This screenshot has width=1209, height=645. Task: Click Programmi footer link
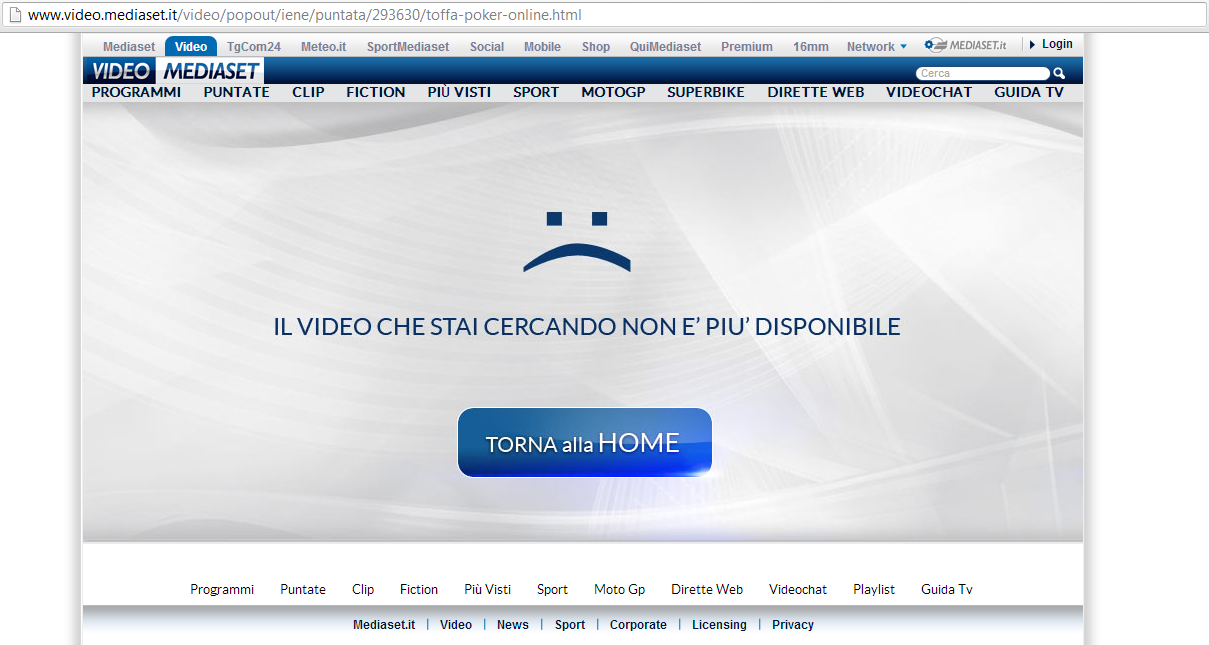point(222,590)
